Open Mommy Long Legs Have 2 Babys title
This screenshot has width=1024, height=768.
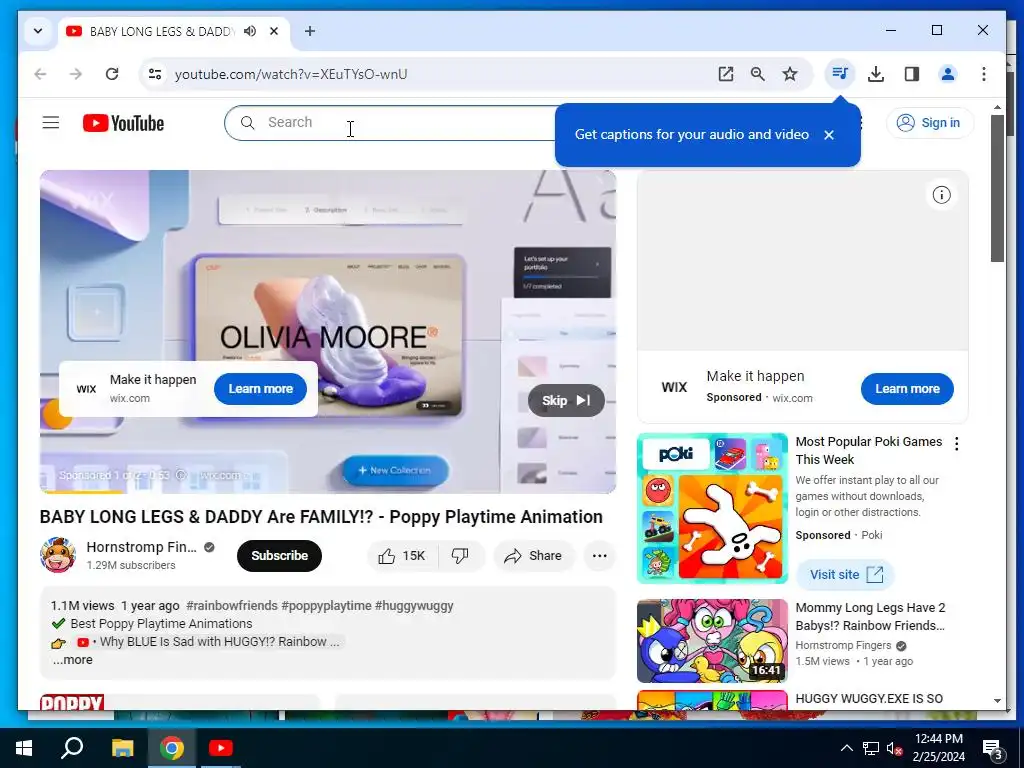point(871,616)
